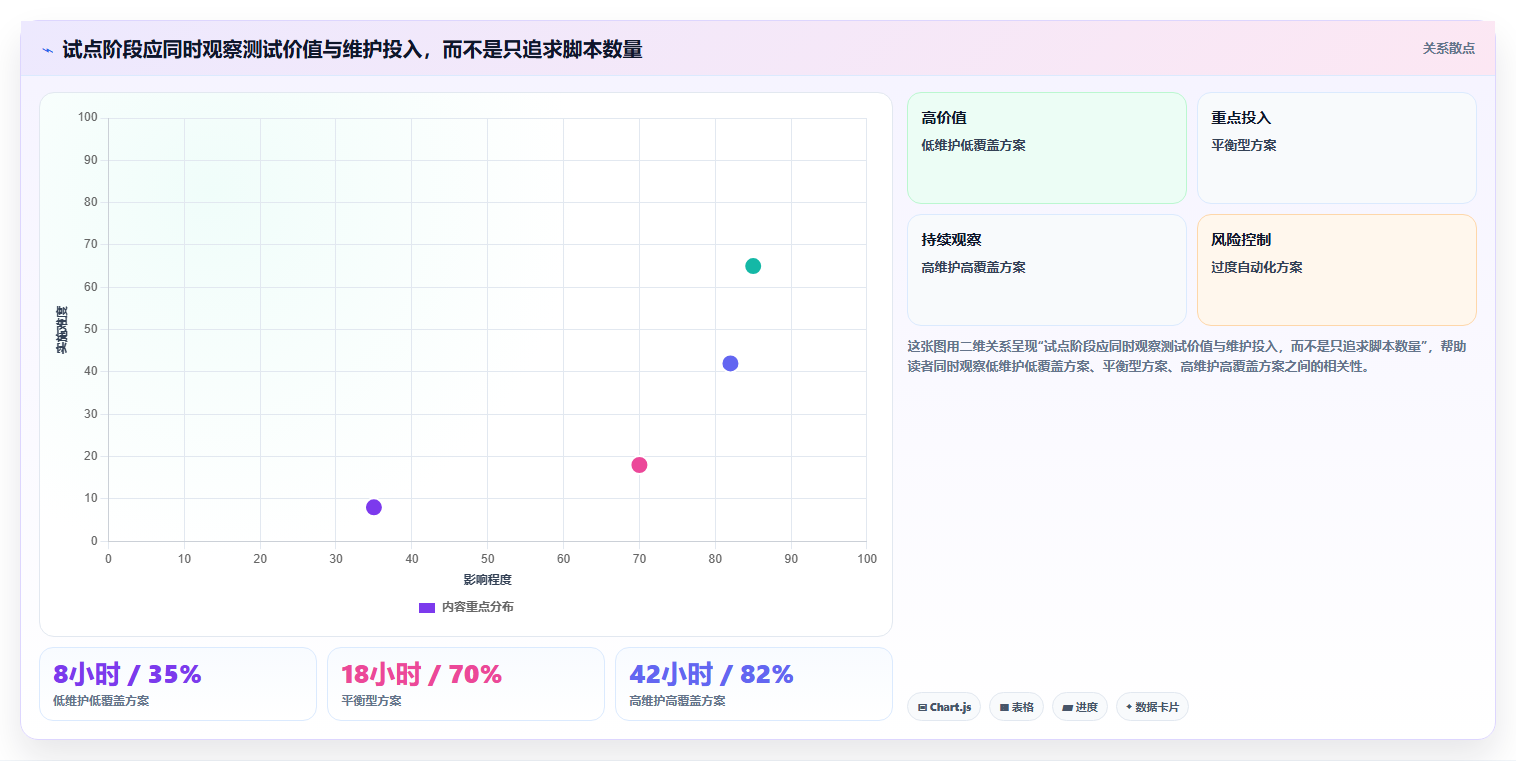Screen dimensions: 1516x761
Task: Click the 平衡型方案 text in 重点投入 card
Action: point(1243,145)
